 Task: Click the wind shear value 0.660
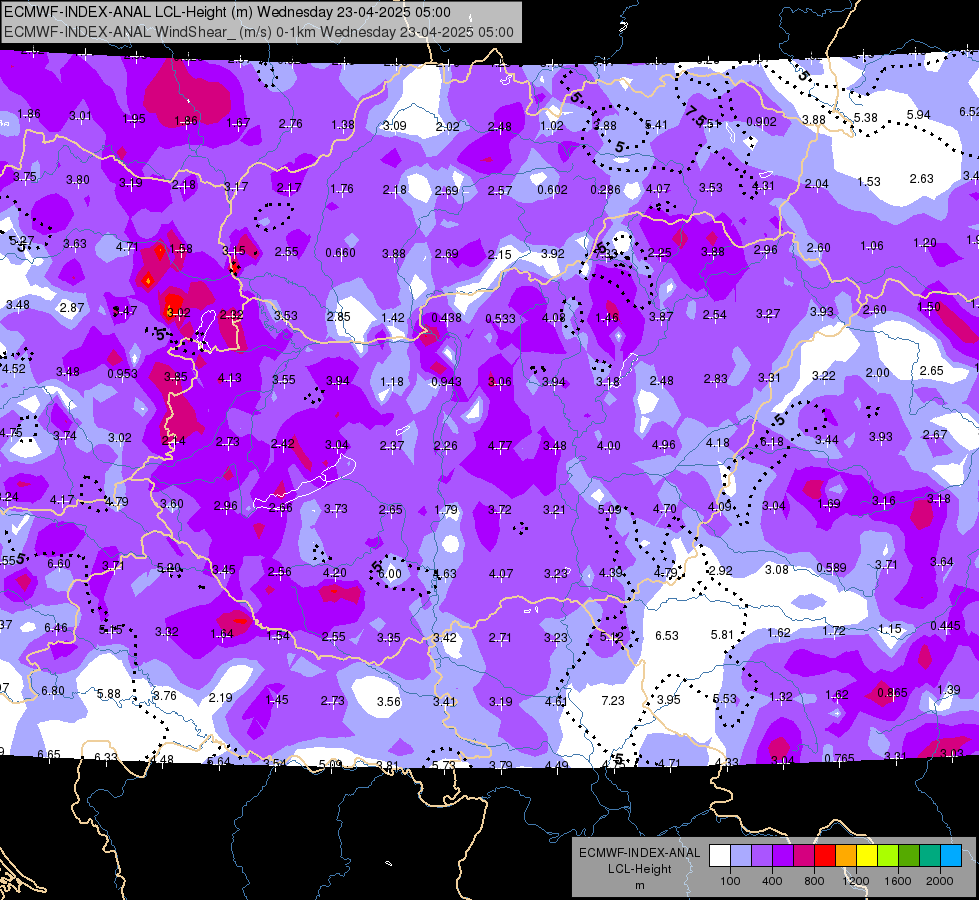[340, 252]
